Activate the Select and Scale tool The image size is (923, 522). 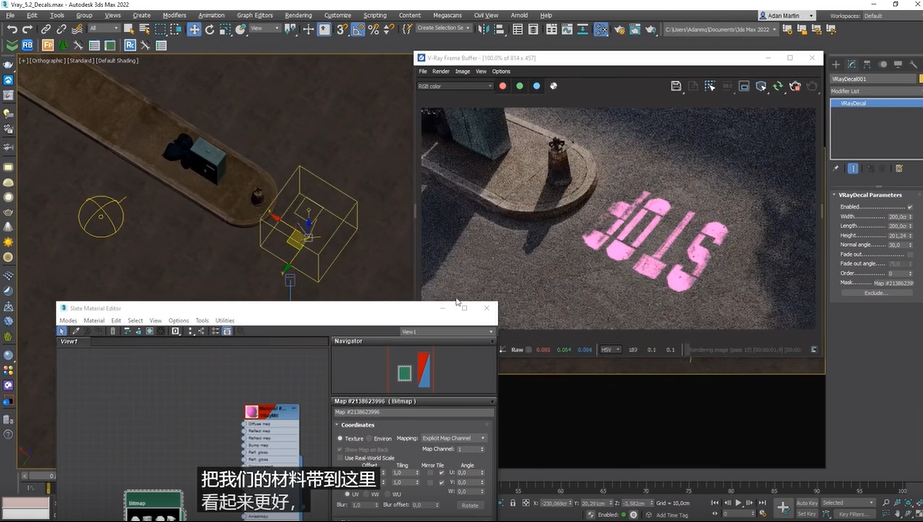coord(225,29)
